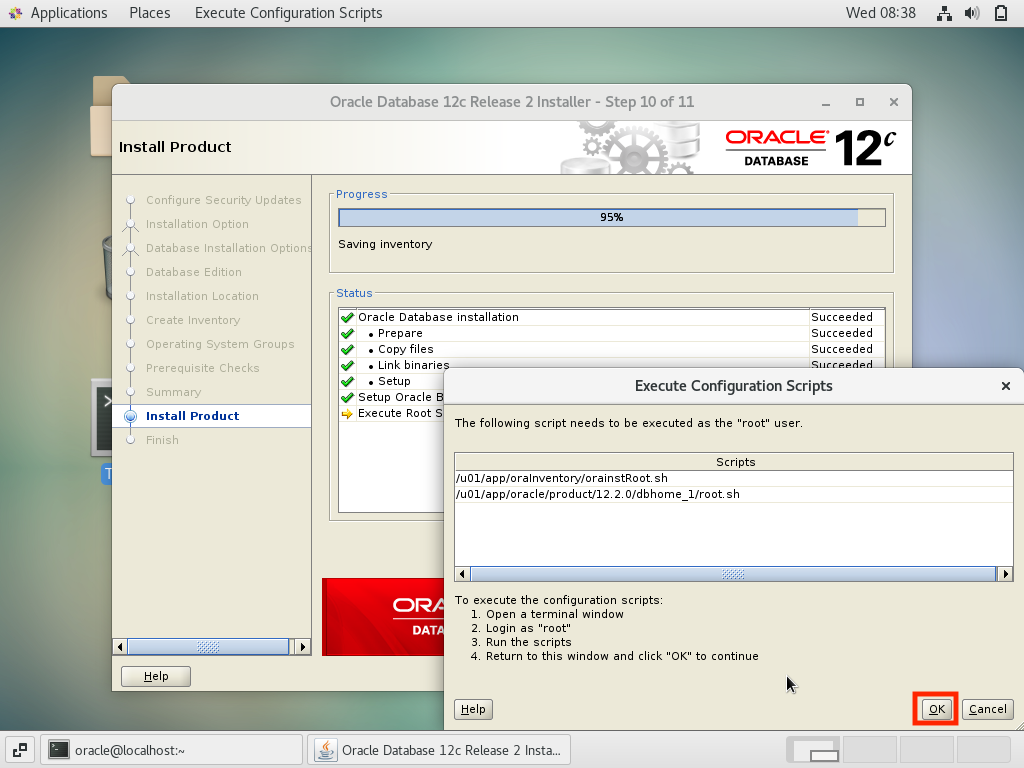
Task: Click Summary step in sidebar
Action: 173,392
